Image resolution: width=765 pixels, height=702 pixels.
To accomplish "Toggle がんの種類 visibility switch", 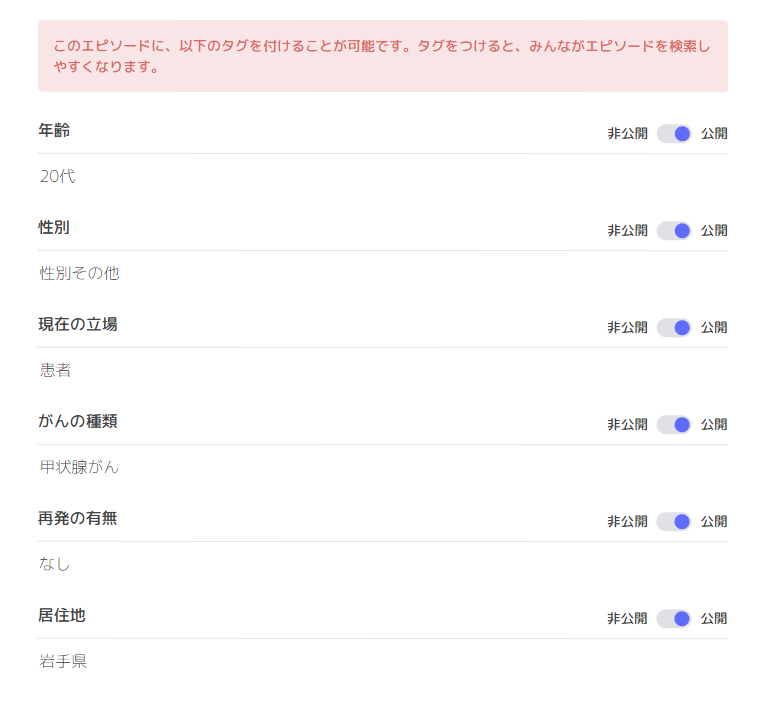I will click(674, 424).
